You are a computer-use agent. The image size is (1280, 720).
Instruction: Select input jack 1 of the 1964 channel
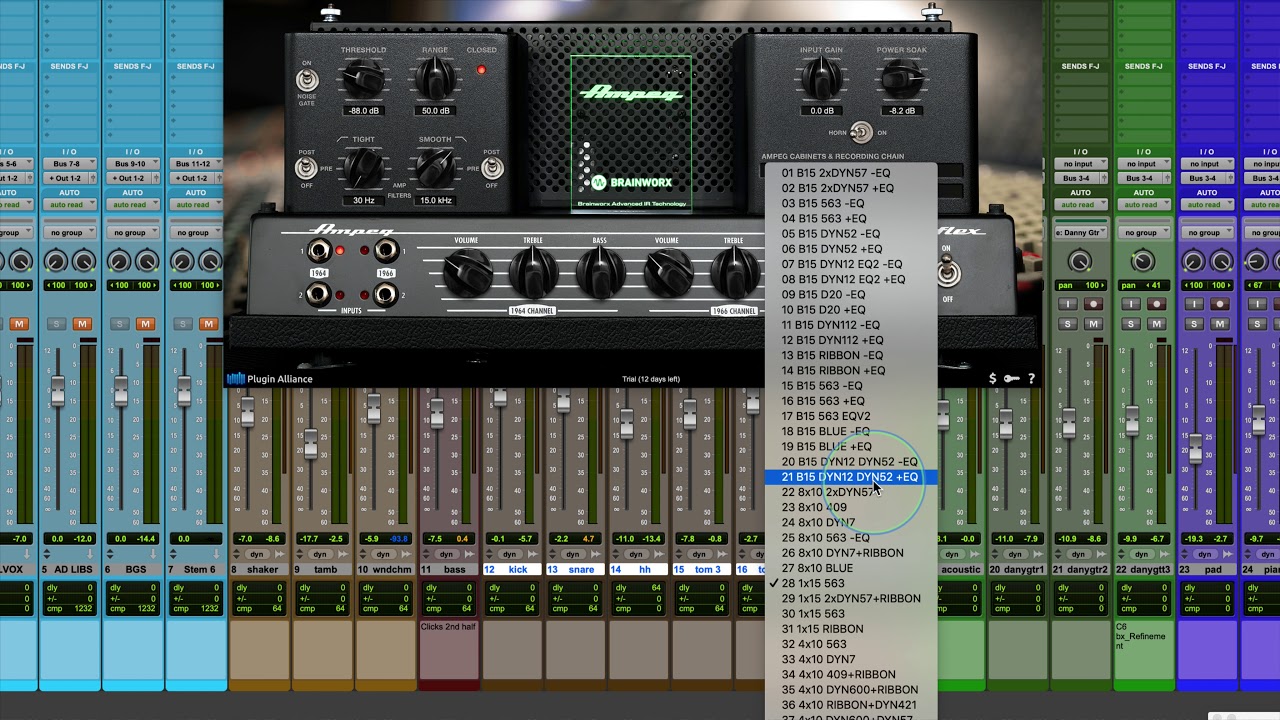pyautogui.click(x=319, y=251)
